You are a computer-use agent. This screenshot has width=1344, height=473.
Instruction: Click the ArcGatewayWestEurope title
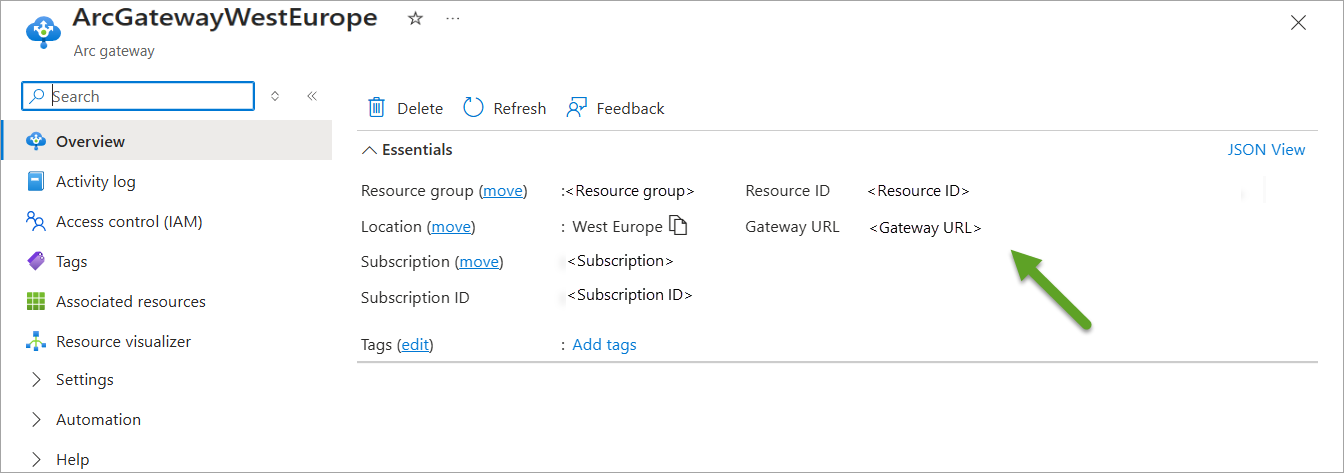tap(225, 18)
